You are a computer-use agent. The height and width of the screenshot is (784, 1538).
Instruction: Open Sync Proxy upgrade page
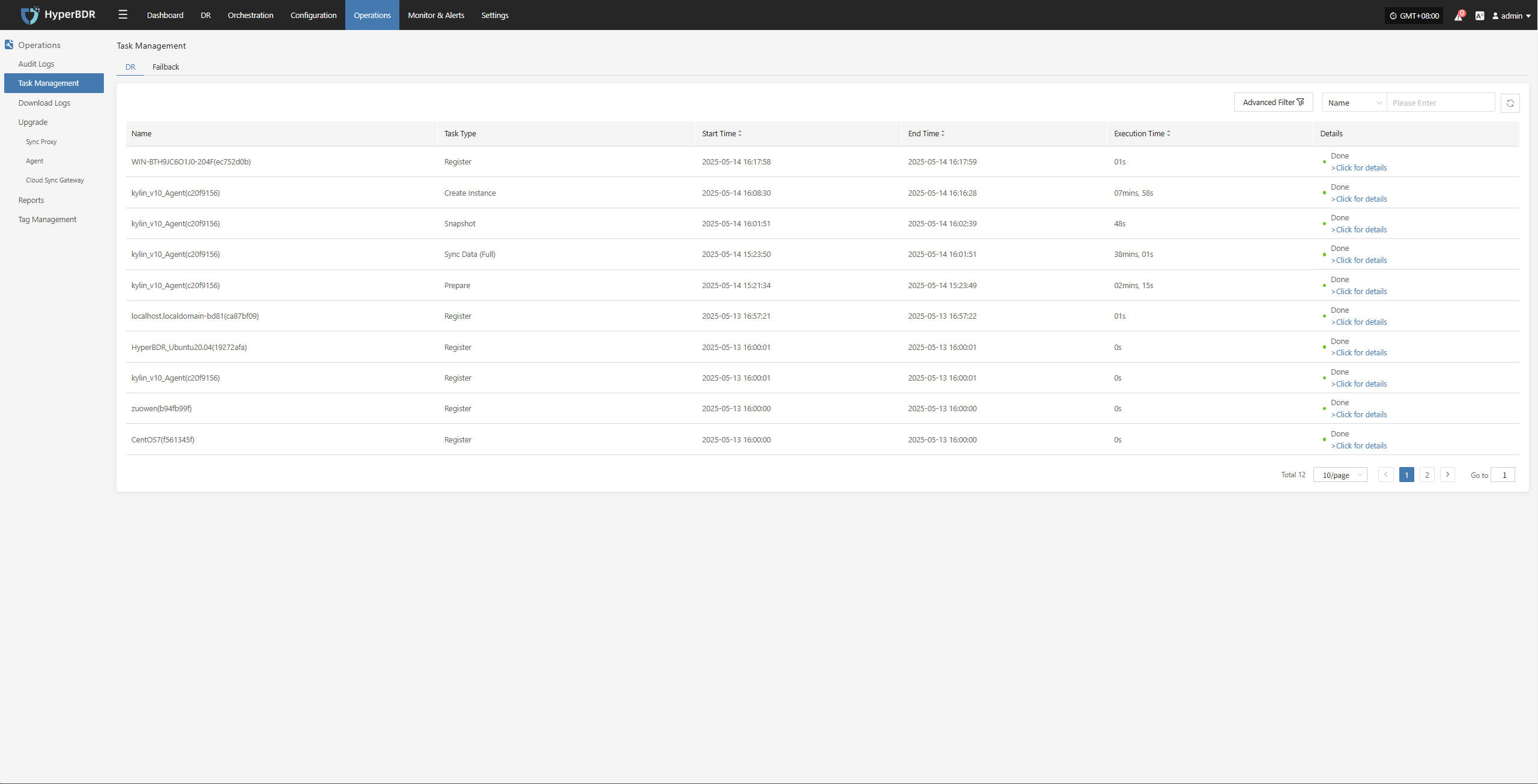(x=41, y=142)
